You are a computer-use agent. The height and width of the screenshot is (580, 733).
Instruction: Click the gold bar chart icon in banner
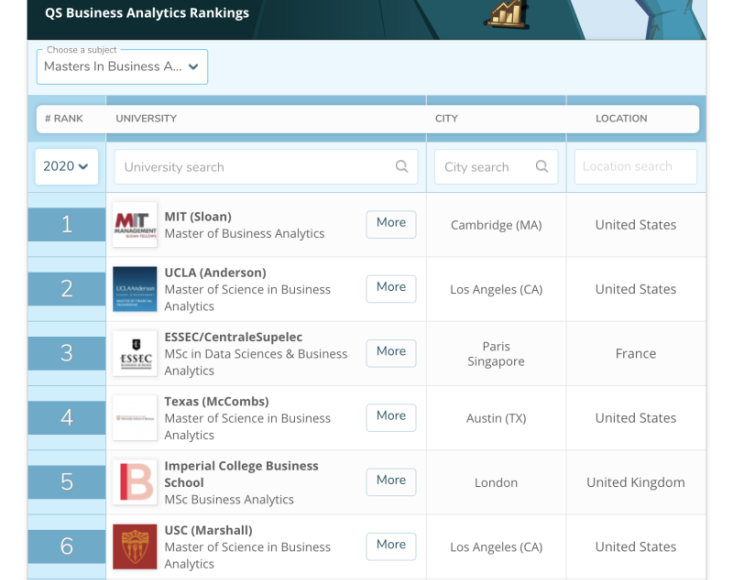[507, 13]
